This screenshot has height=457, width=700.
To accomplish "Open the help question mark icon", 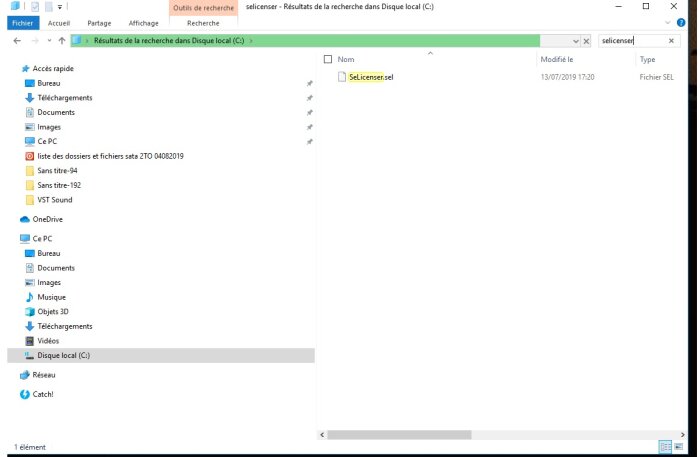I will (681, 23).
